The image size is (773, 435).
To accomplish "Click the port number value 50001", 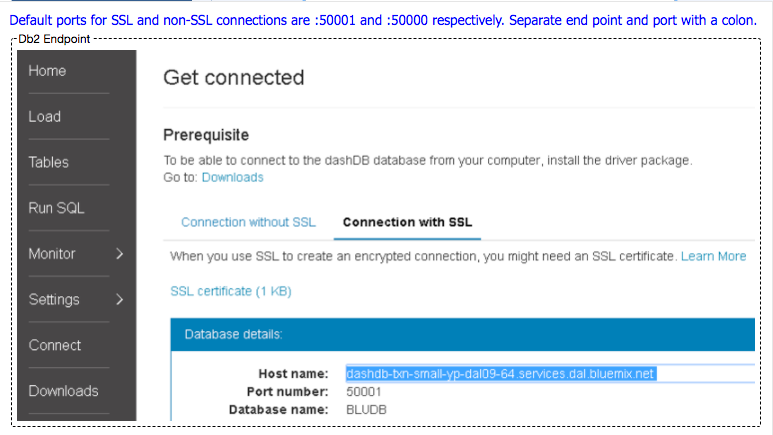I will (x=363, y=392).
